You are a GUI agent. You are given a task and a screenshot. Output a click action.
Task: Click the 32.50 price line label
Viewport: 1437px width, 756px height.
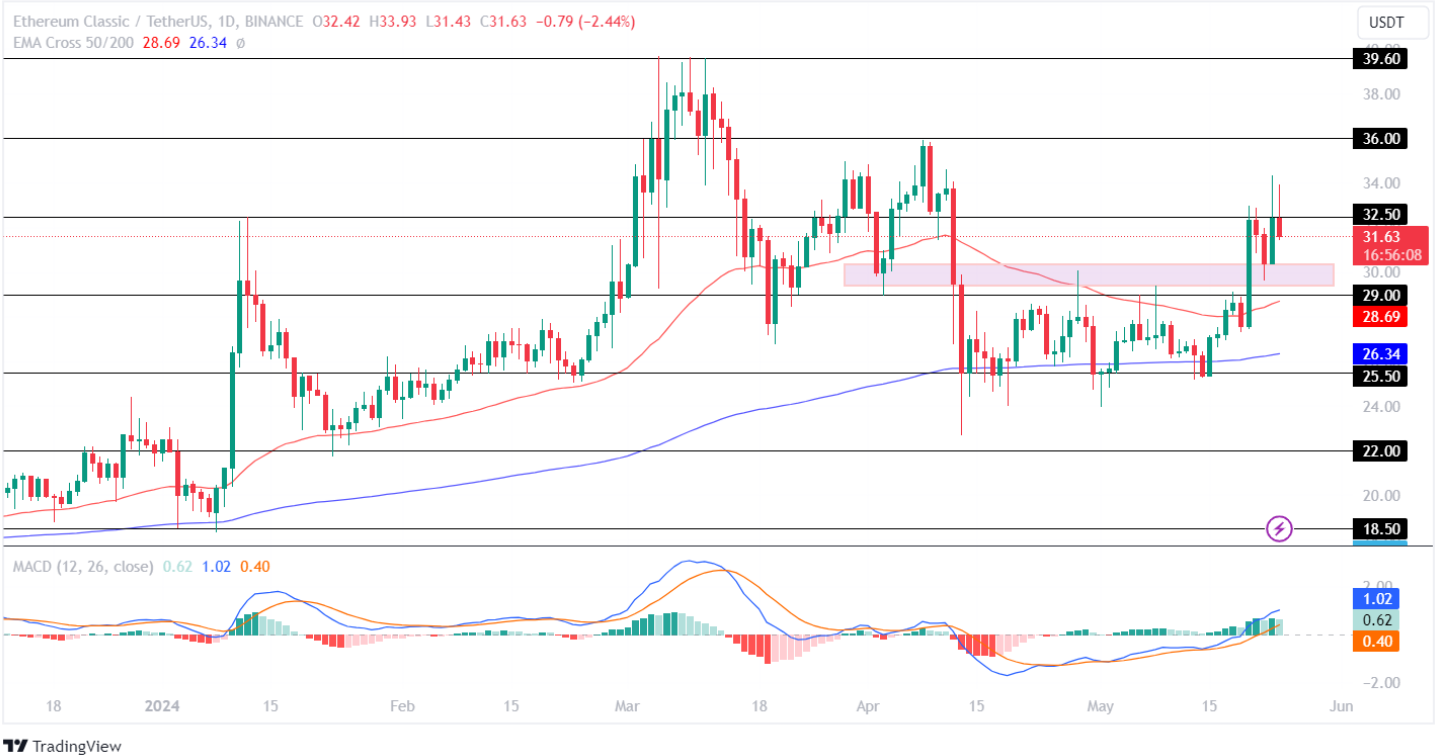[x=1380, y=215]
